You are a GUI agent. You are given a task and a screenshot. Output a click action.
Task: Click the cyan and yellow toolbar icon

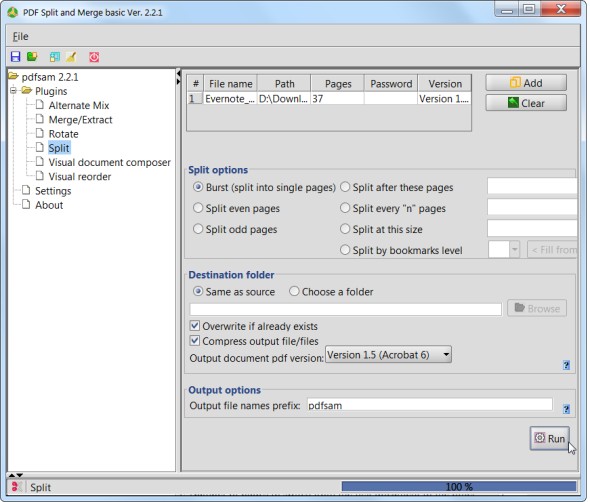[55, 57]
